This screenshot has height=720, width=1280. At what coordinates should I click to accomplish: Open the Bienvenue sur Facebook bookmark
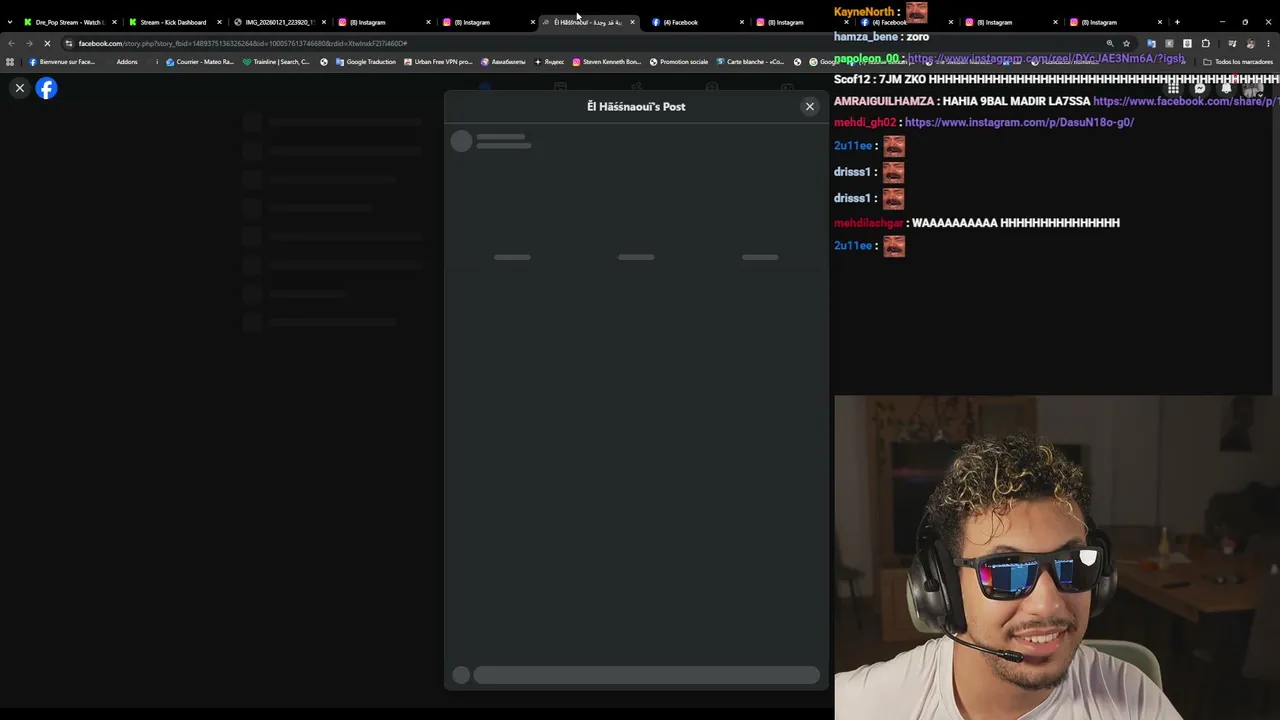(x=62, y=62)
